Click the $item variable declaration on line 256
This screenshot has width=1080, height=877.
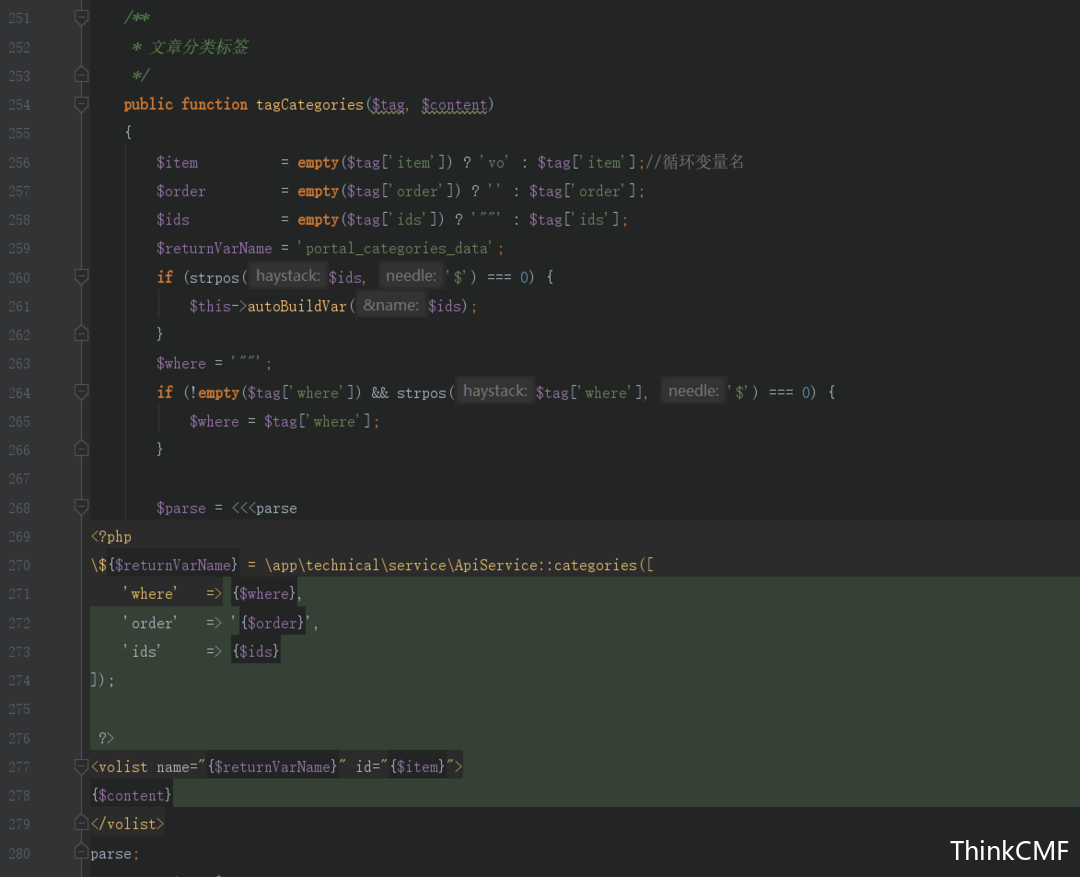(177, 163)
